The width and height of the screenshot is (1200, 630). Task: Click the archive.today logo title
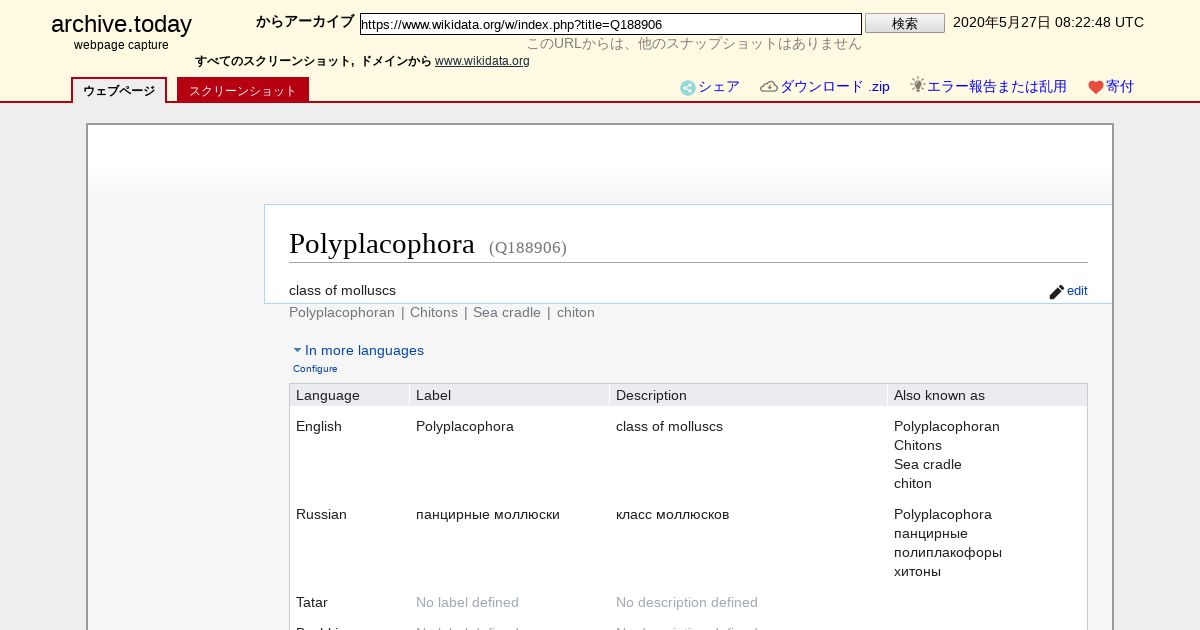pos(121,25)
